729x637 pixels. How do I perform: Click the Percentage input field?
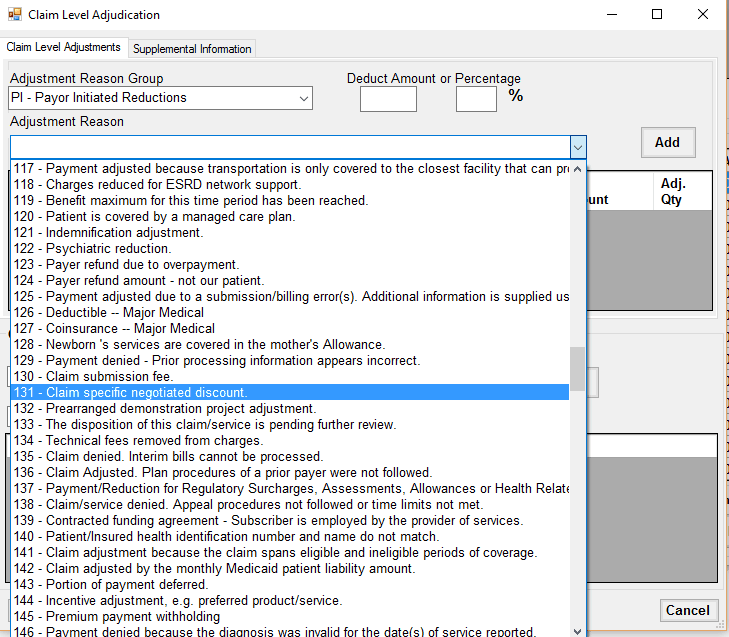[x=476, y=98]
